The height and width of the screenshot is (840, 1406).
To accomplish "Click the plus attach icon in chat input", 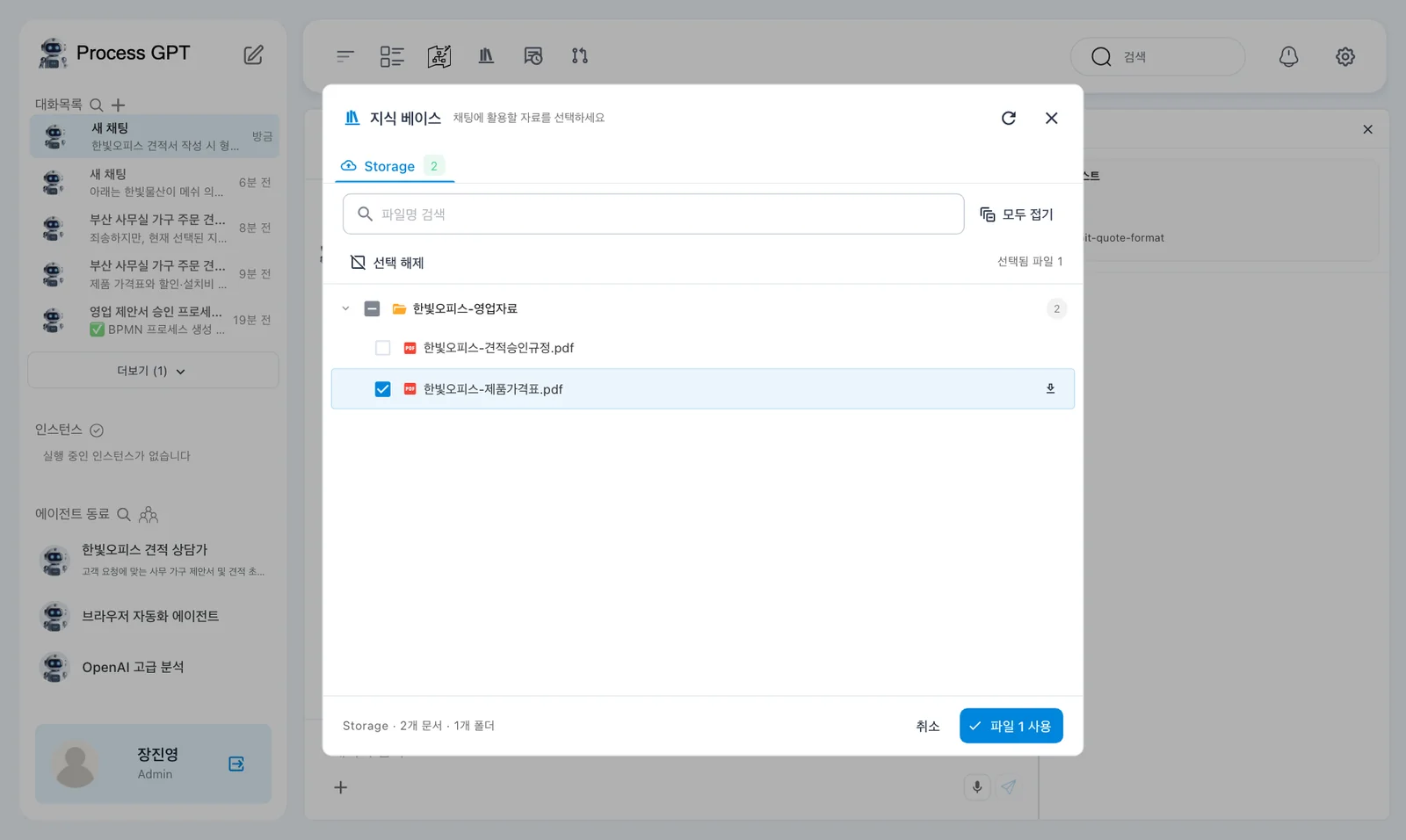I will coord(341,787).
